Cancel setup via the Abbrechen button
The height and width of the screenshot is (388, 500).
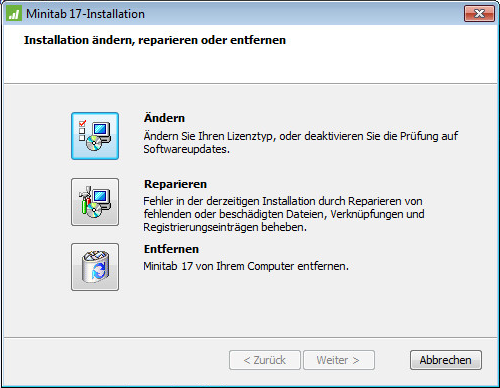446,360
